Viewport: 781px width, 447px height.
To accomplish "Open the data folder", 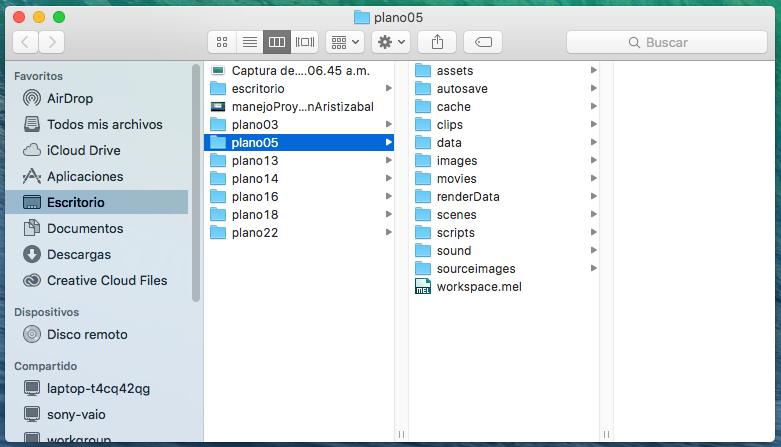I will click(x=504, y=143).
